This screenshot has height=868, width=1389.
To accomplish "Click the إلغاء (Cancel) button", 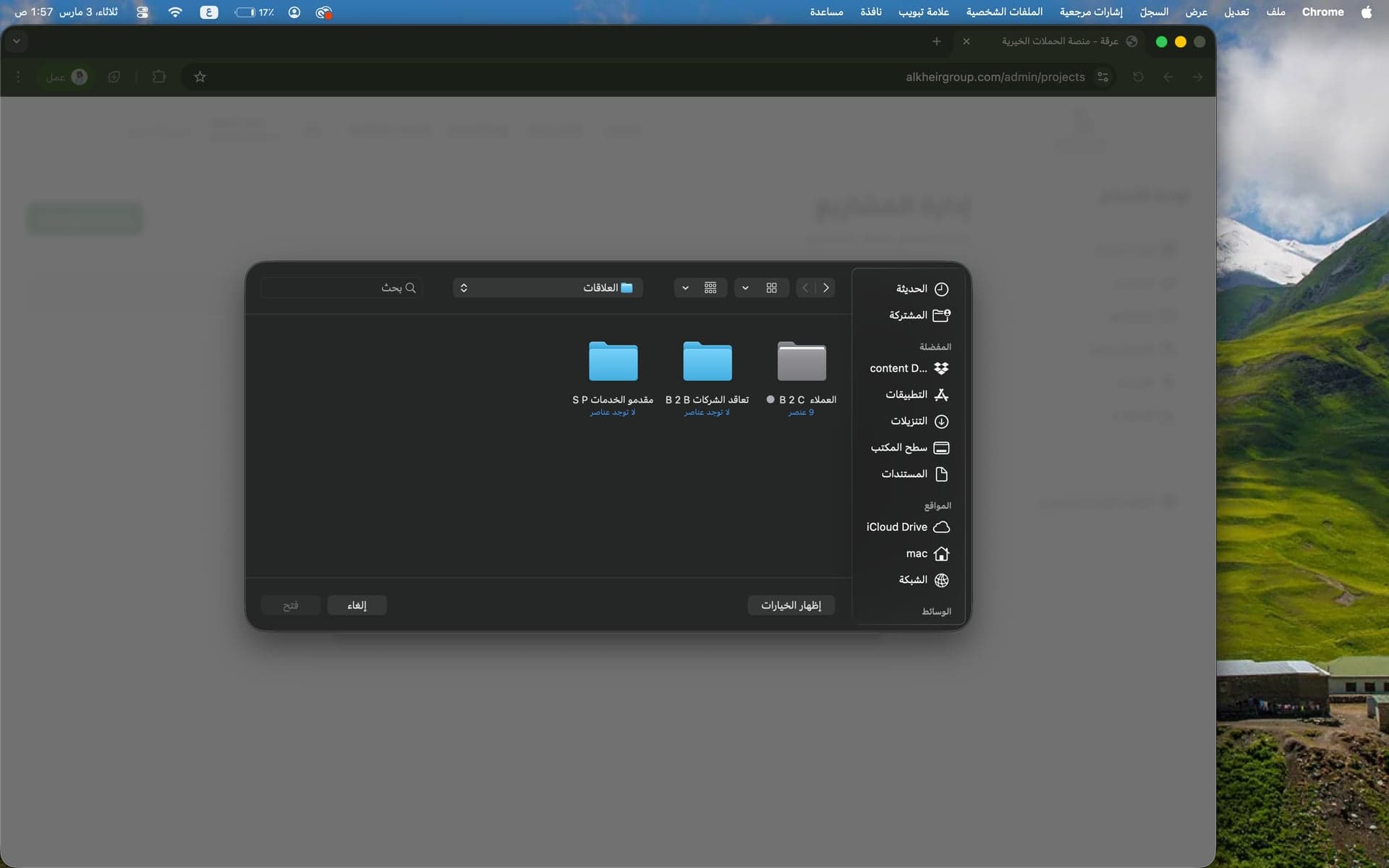I will point(357,605).
